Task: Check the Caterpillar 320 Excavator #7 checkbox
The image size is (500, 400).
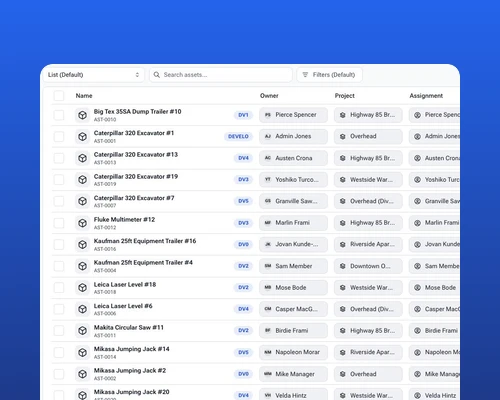Action: (59, 201)
